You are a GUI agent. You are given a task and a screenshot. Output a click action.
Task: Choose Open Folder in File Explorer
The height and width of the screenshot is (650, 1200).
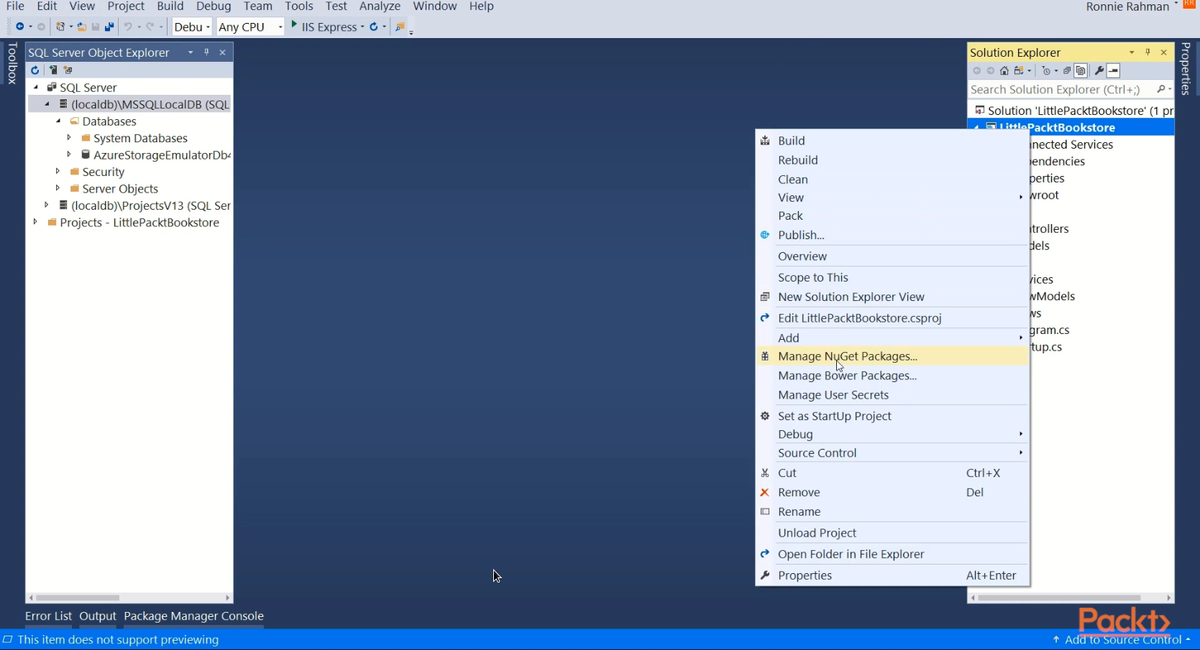[851, 554]
